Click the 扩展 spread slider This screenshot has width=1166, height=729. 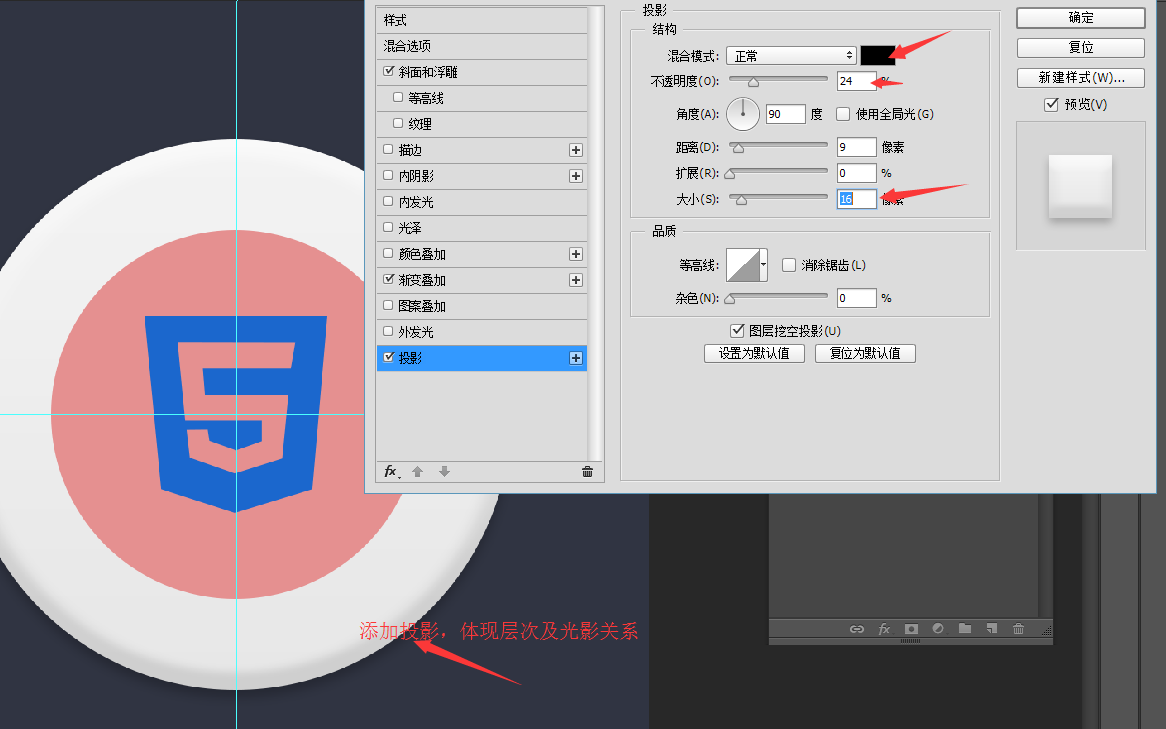tap(778, 171)
